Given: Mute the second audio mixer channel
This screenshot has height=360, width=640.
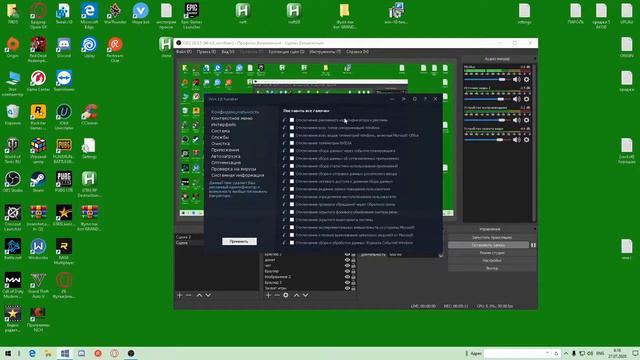Looking at the screenshot, I should coord(516,99).
